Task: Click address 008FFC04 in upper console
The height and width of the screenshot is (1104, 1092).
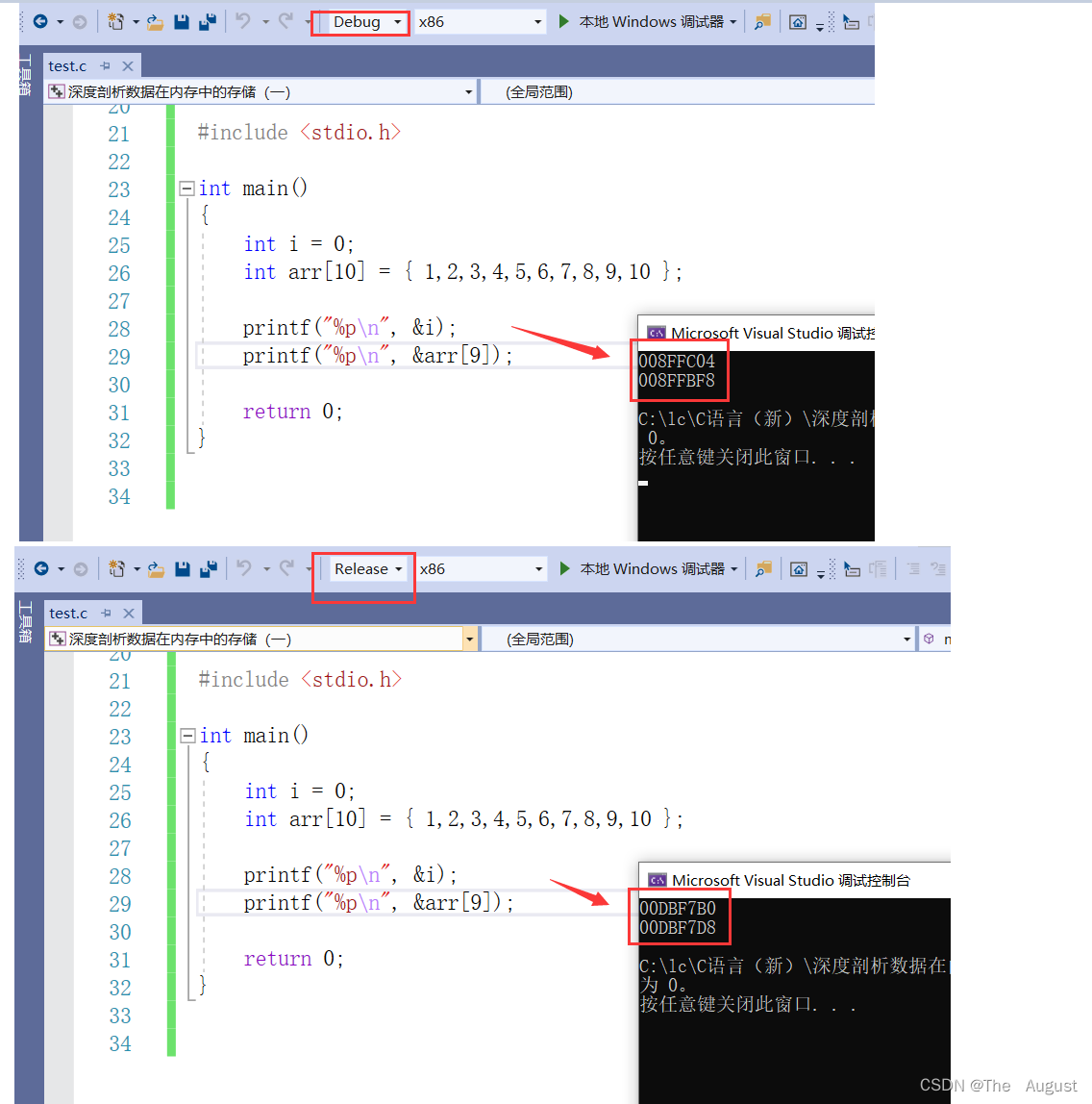Action: (x=677, y=362)
